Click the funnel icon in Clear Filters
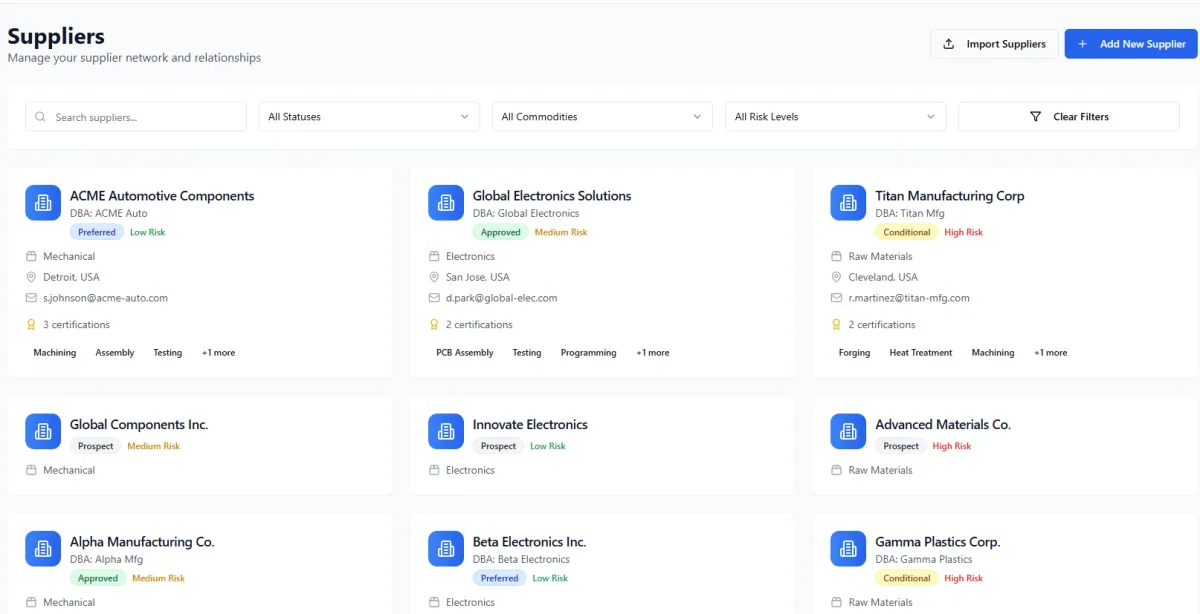This screenshot has height=614, width=1200. click(1036, 117)
